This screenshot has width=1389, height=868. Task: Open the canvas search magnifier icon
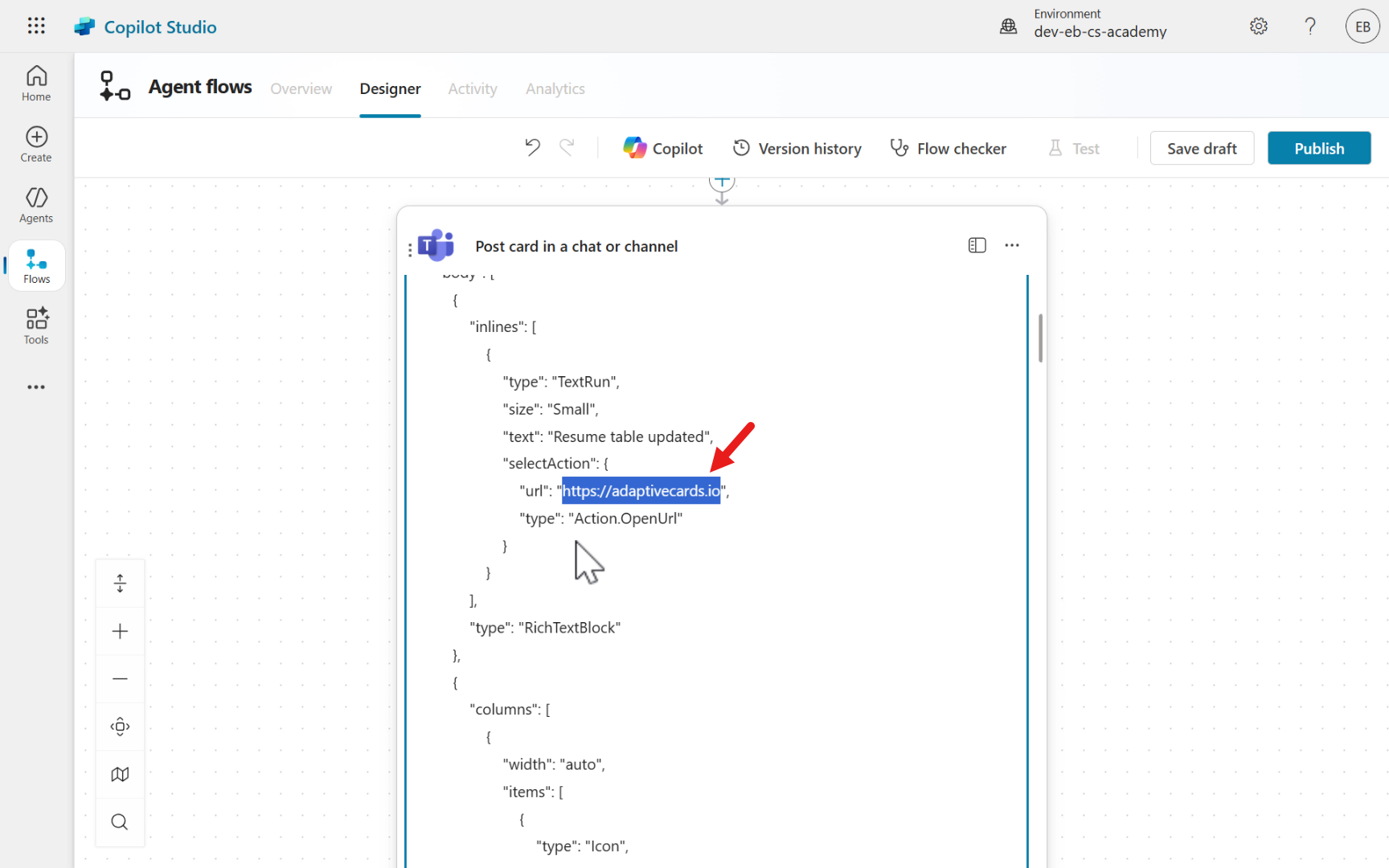click(120, 821)
